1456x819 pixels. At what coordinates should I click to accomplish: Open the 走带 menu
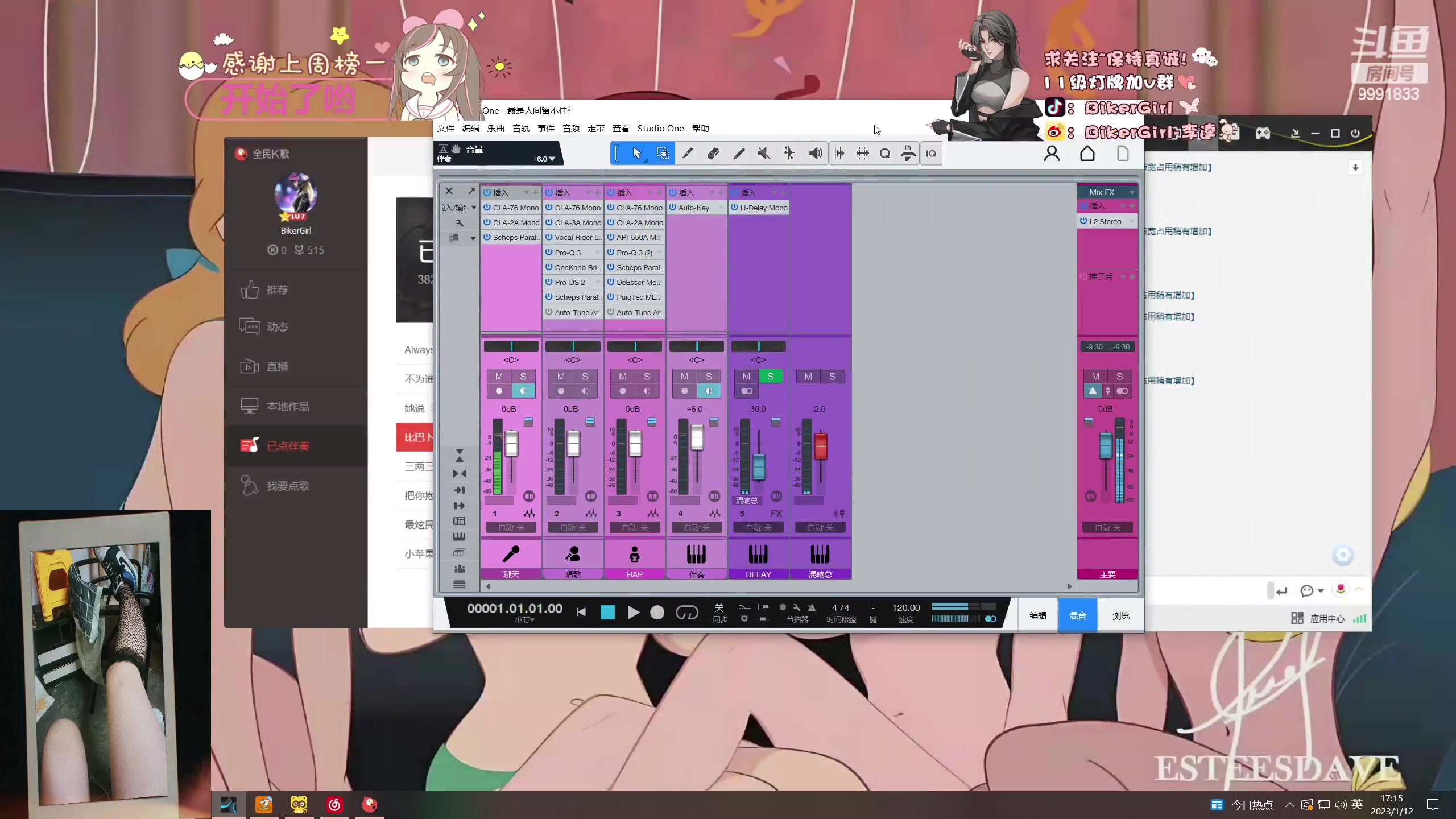595,128
